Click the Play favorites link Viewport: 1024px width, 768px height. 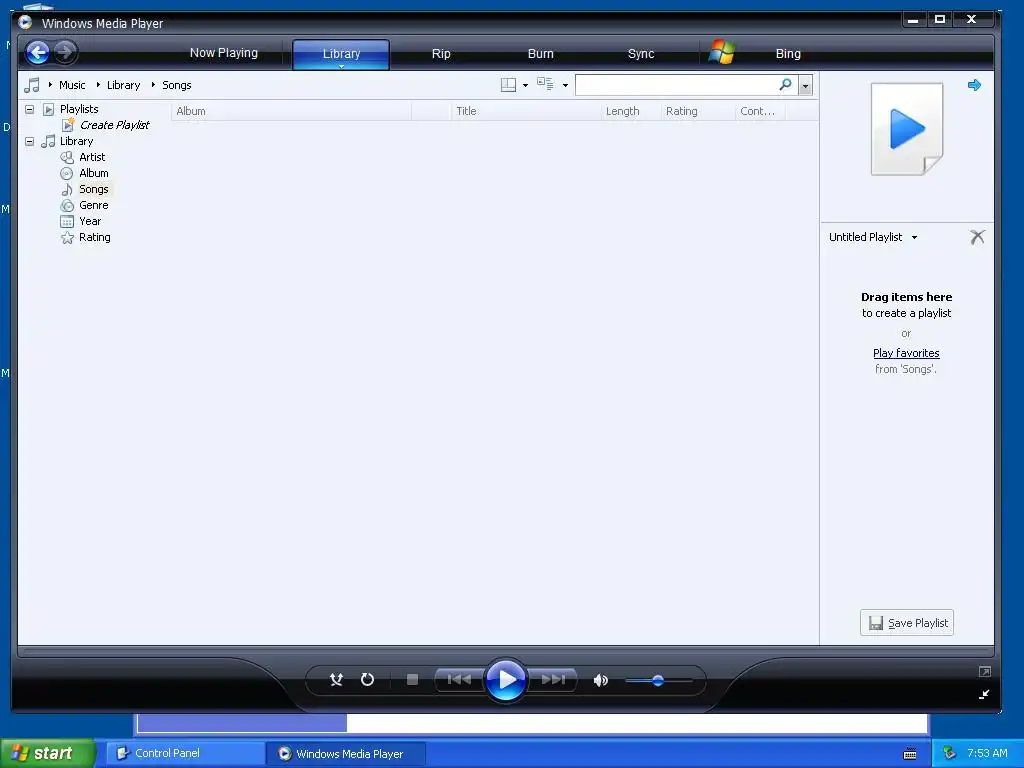click(906, 353)
